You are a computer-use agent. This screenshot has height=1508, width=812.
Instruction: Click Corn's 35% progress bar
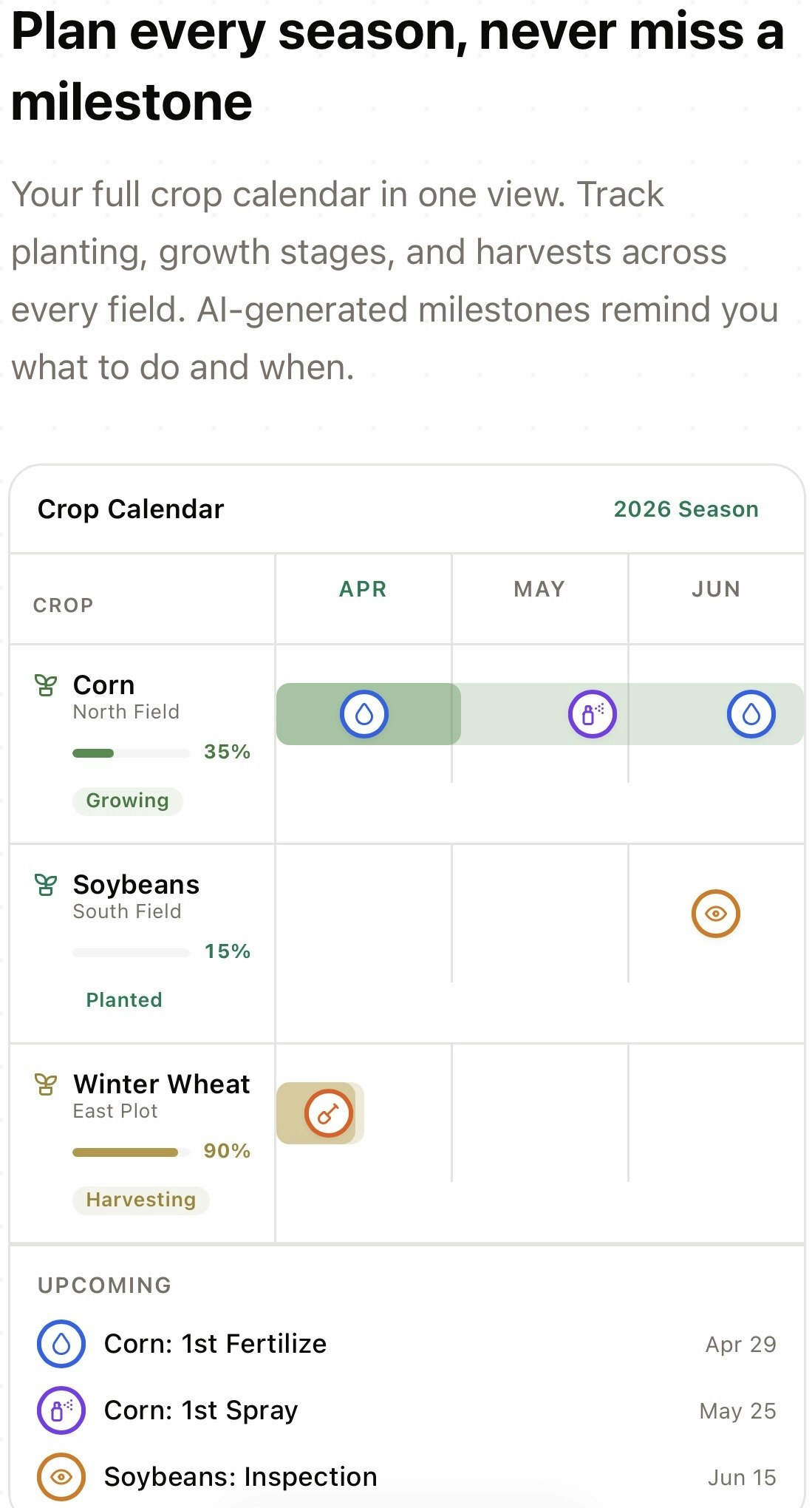tap(131, 753)
